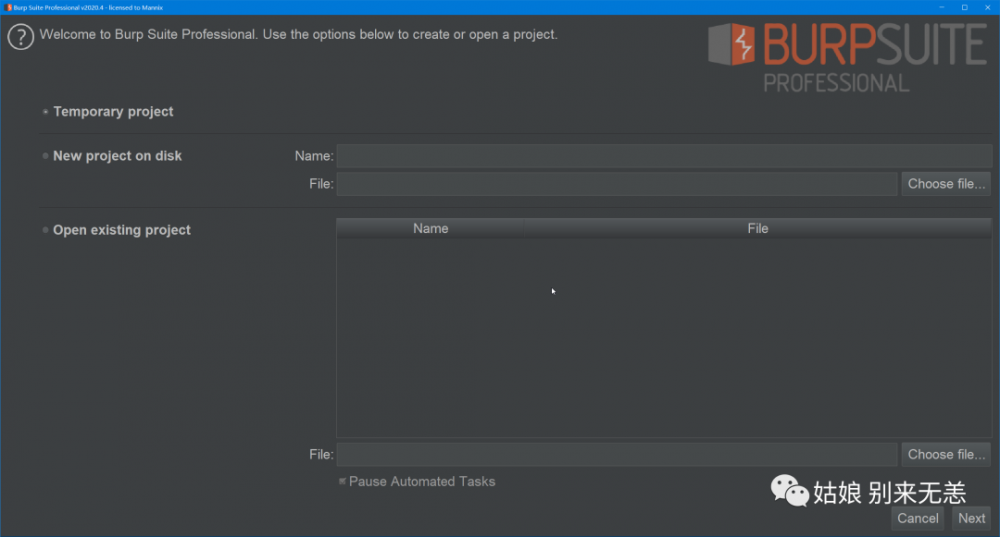Proceed with the Next button

coord(971,519)
